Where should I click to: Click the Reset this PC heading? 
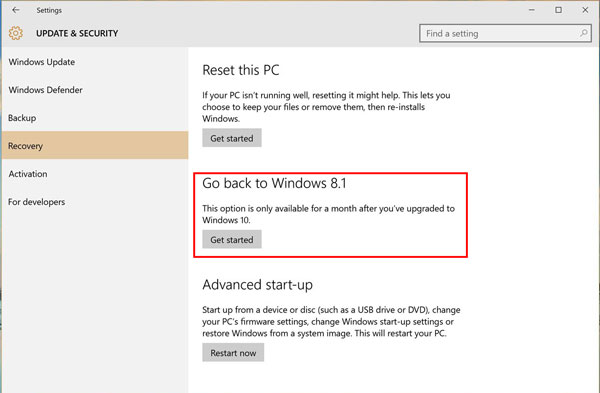tap(241, 70)
